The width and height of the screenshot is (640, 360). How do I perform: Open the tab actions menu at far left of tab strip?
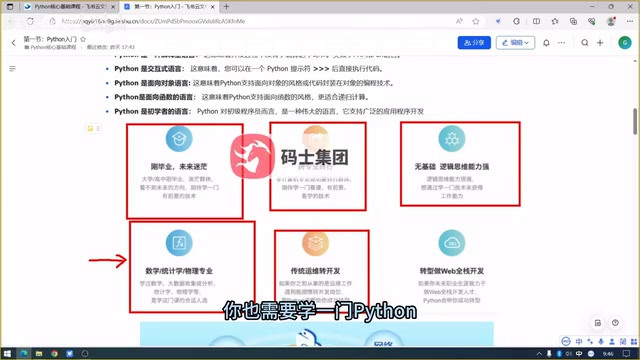pyautogui.click(x=10, y=7)
